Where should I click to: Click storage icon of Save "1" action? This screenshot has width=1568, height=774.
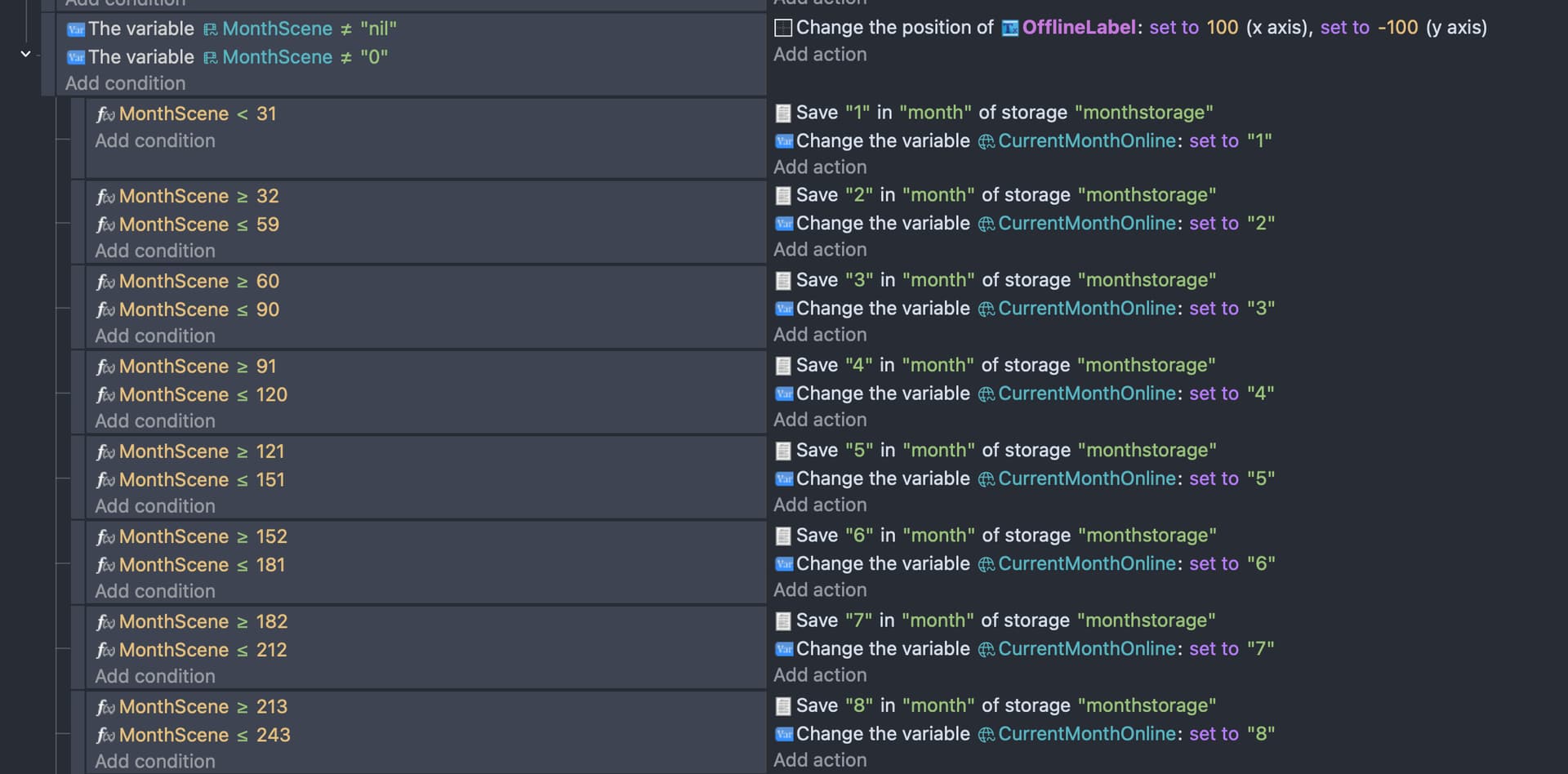[782, 113]
